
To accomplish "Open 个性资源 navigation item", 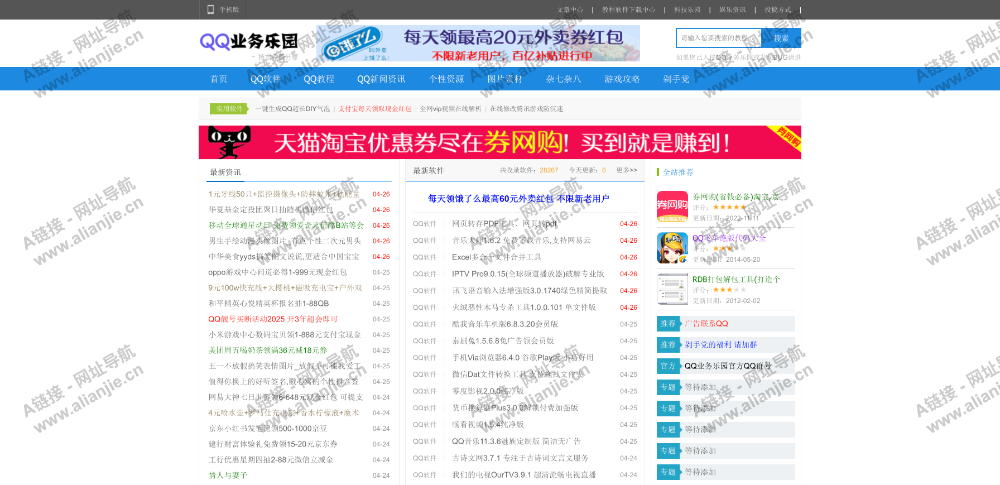I will pos(446,79).
